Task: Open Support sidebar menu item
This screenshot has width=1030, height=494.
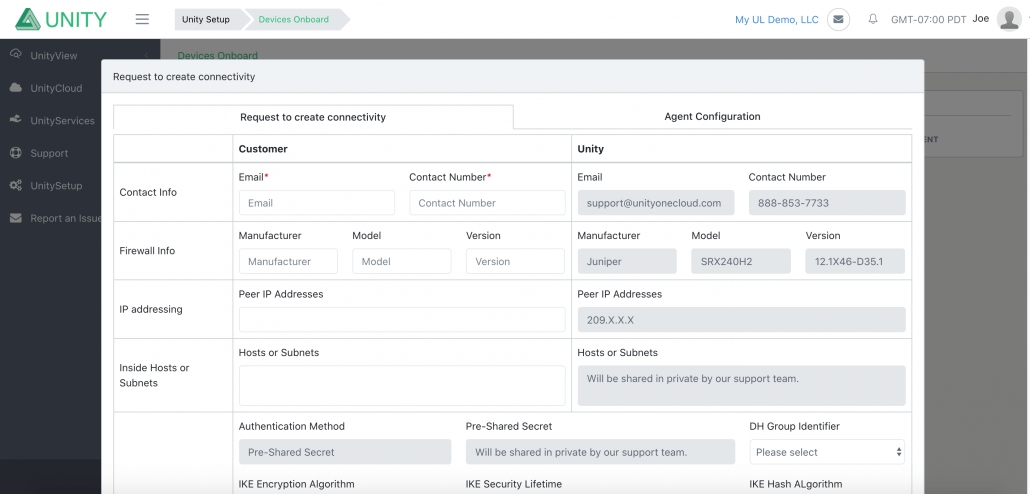Action: (x=49, y=153)
